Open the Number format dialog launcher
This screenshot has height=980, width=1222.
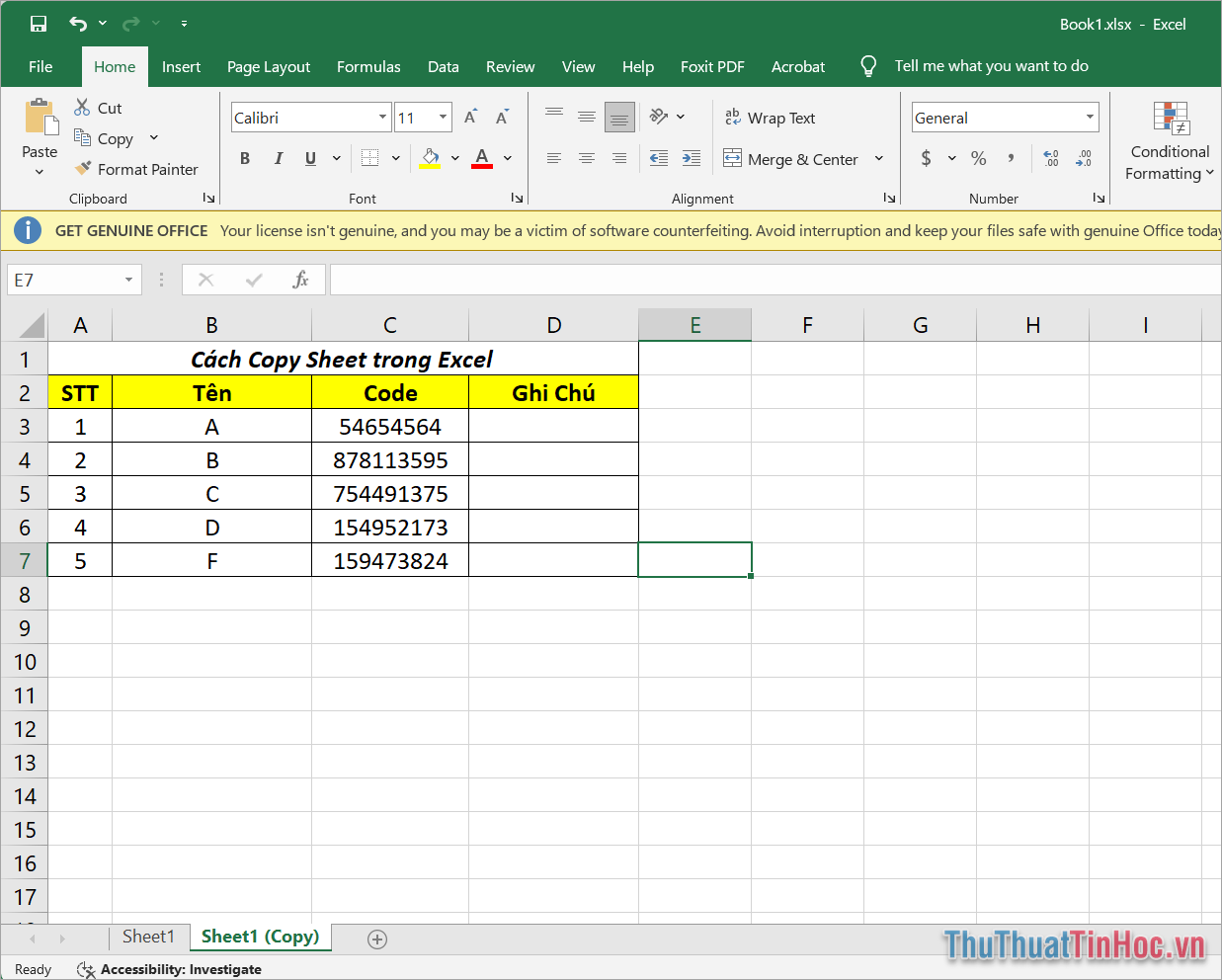coord(1099,198)
